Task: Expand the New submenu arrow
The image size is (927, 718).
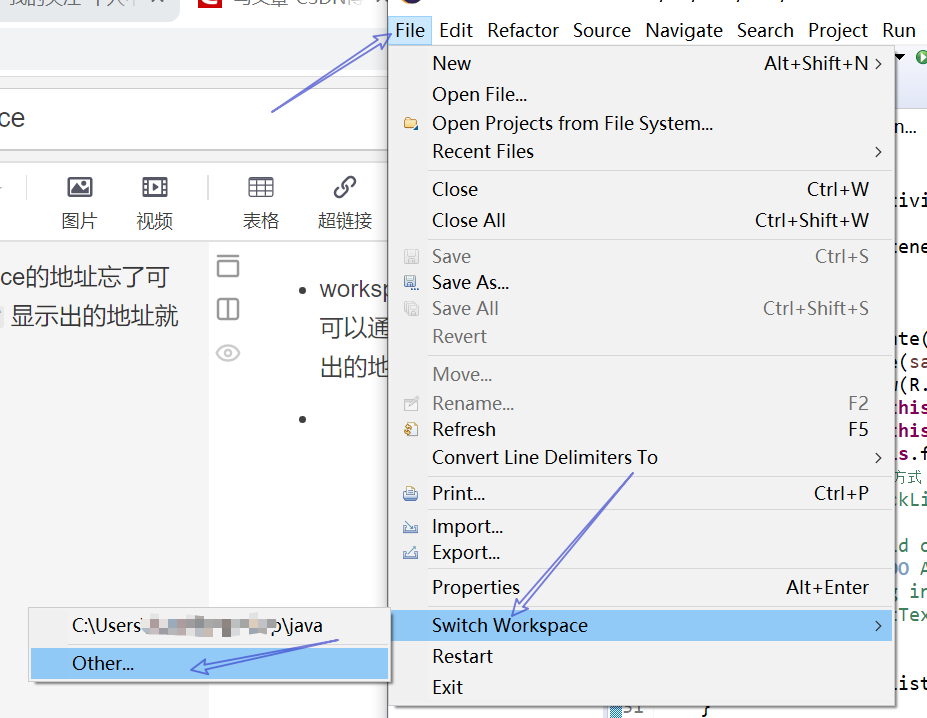Action: (x=877, y=63)
